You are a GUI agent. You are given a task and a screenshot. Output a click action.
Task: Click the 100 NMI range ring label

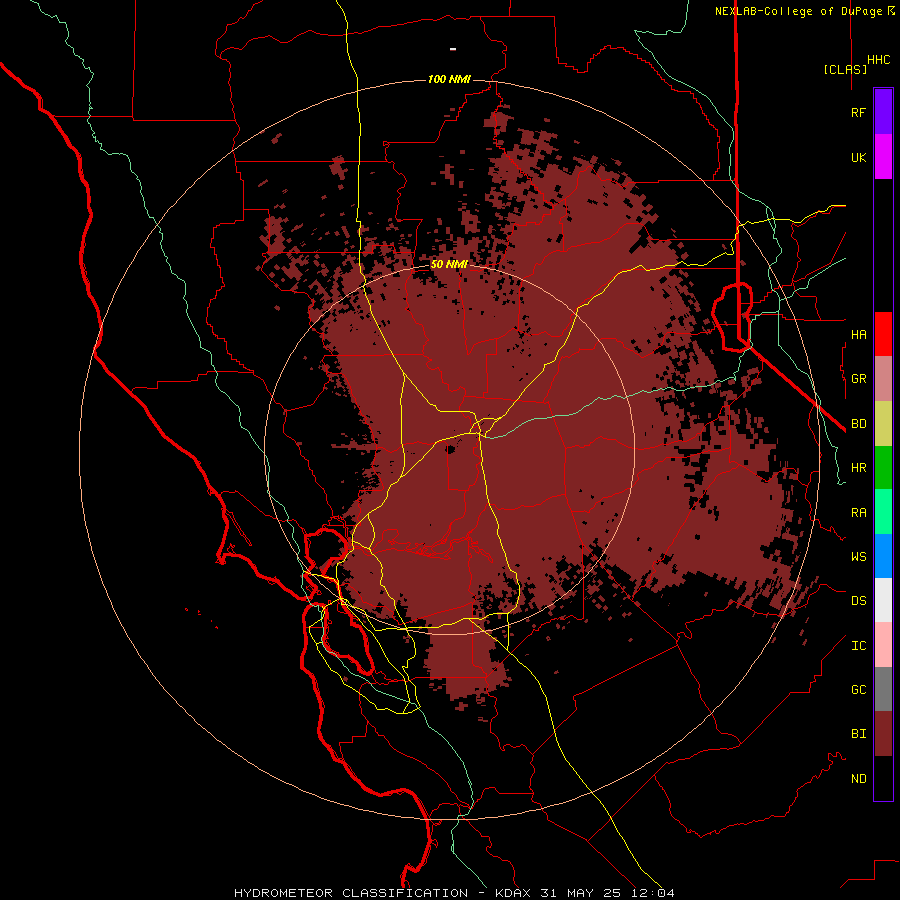click(449, 79)
